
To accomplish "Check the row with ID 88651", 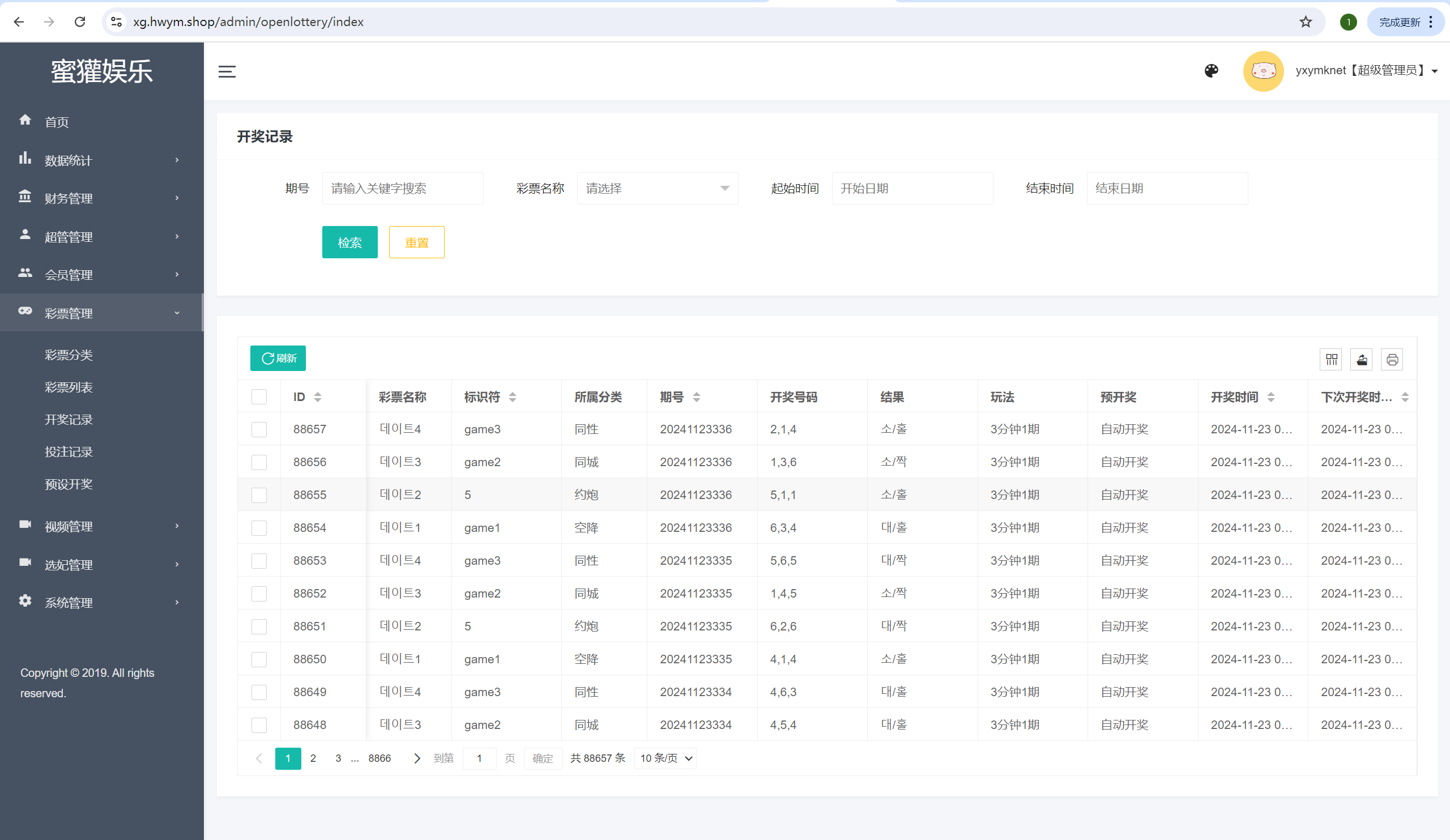I will (259, 626).
